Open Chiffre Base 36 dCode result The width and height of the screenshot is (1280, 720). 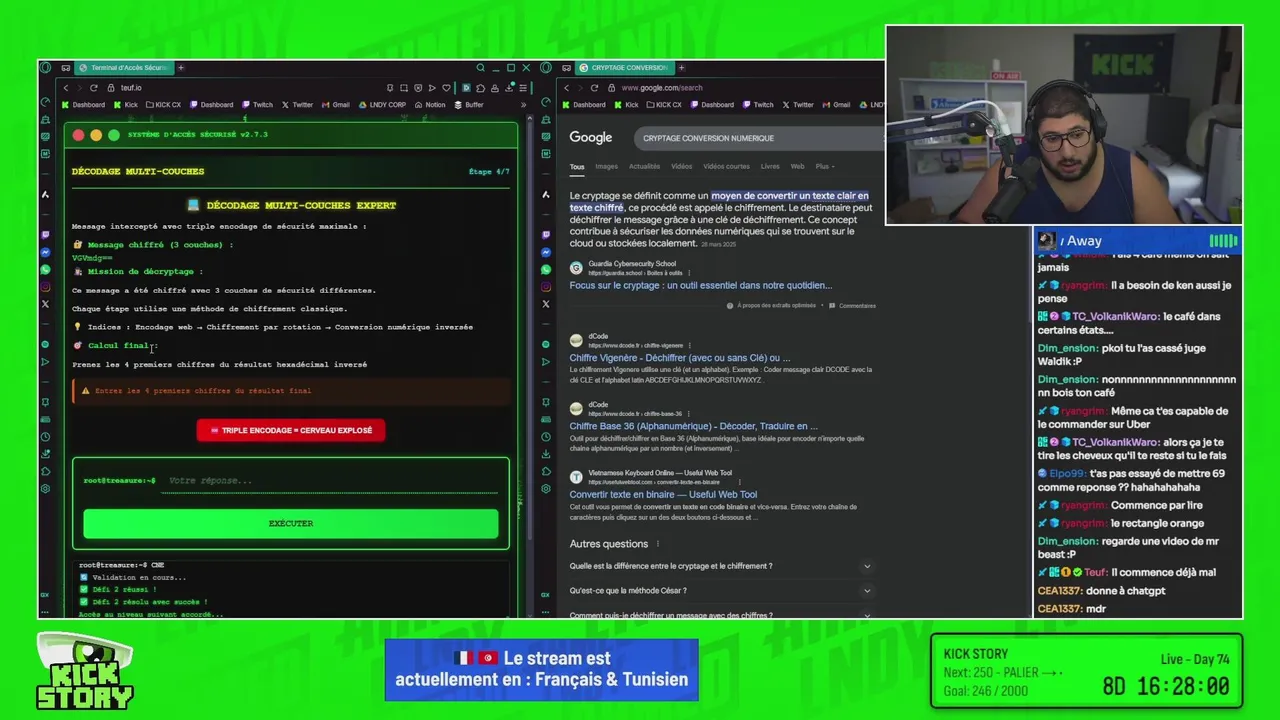[693, 426]
